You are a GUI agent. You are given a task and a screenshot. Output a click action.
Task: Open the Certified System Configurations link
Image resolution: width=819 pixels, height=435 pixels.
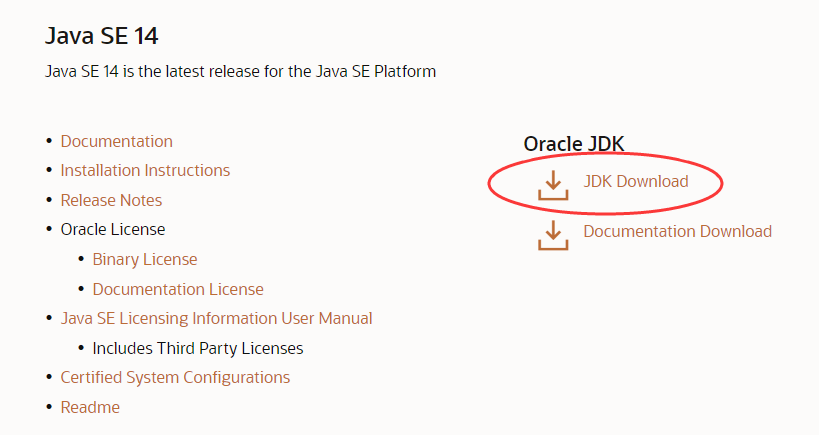click(175, 378)
